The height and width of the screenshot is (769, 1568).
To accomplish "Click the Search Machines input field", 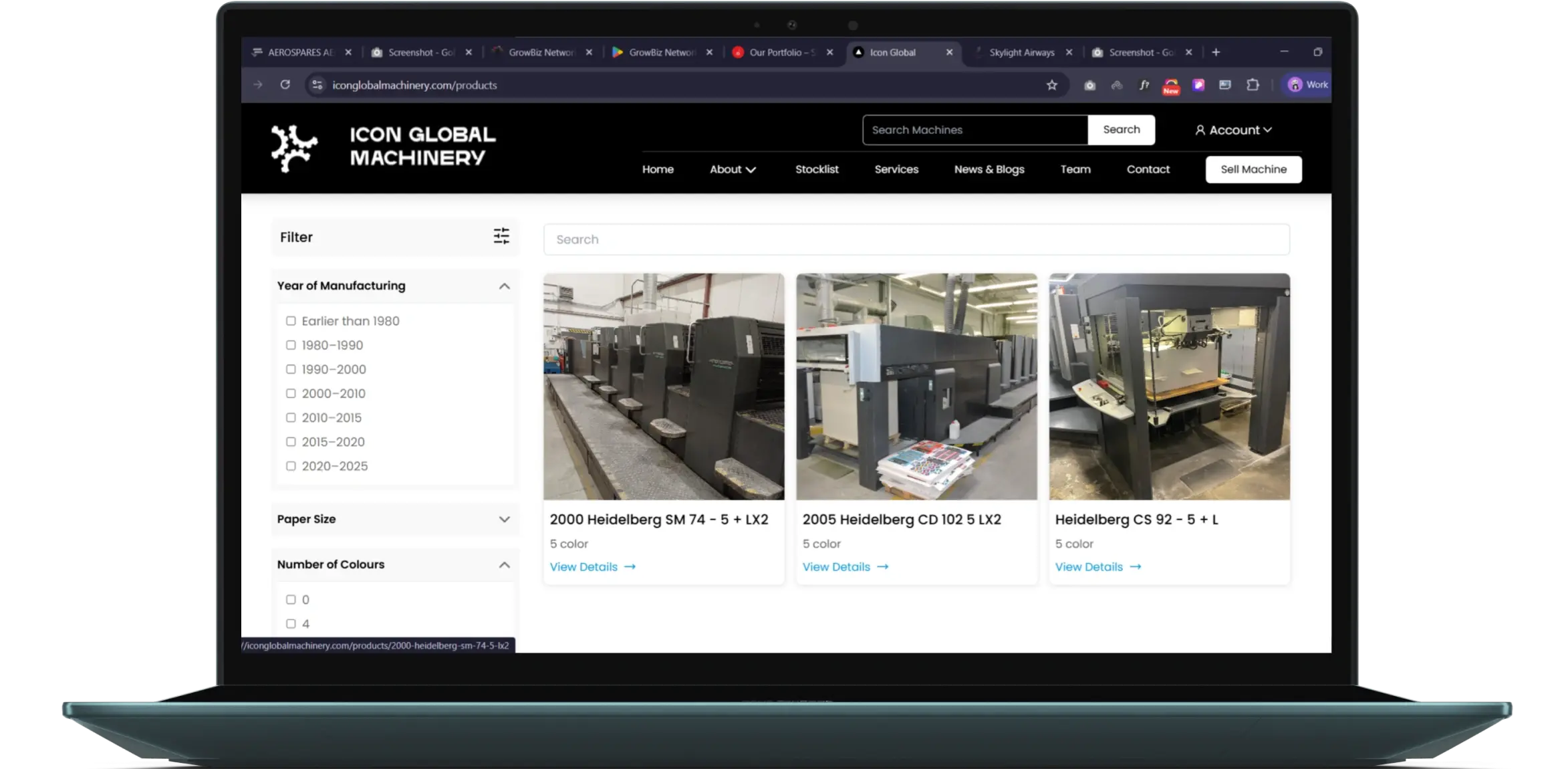I will [x=974, y=130].
